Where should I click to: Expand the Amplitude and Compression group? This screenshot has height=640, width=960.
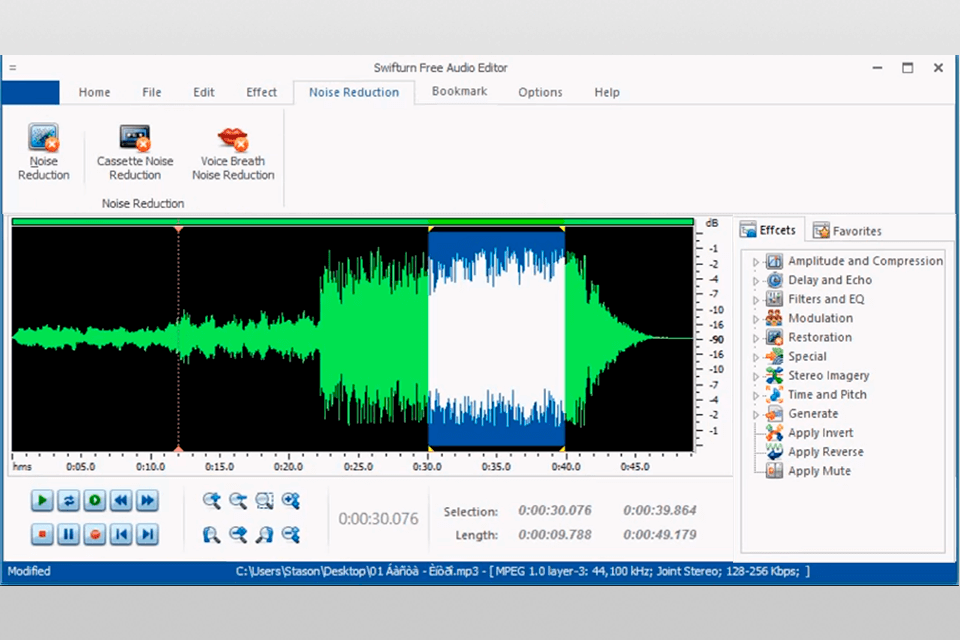click(x=756, y=261)
